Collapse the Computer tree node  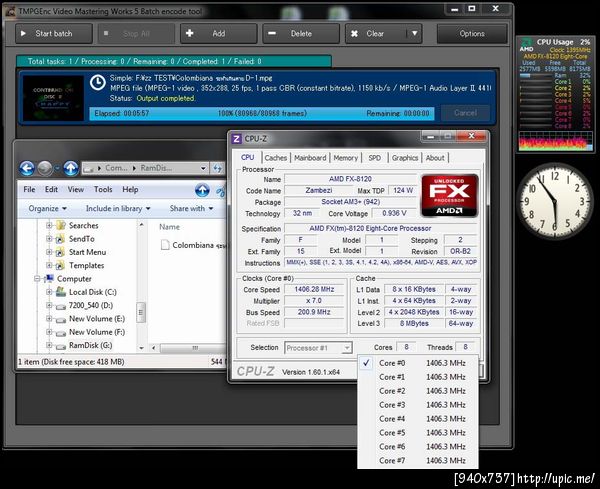tap(37, 279)
